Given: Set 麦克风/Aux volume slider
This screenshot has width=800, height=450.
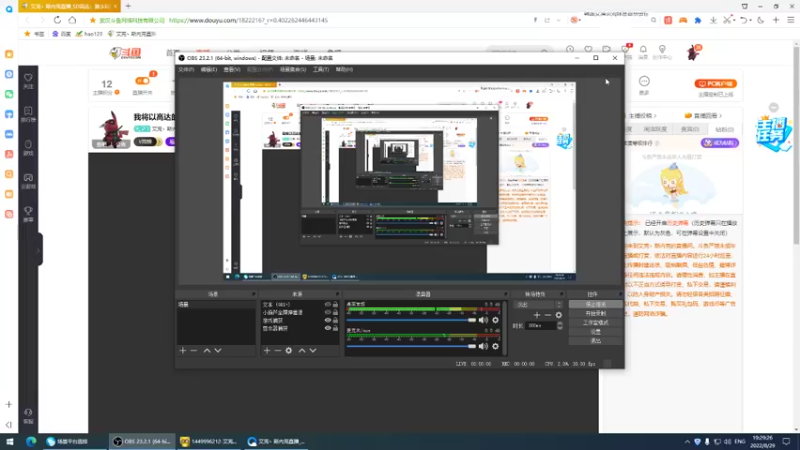Looking at the screenshot, I should [411, 346].
